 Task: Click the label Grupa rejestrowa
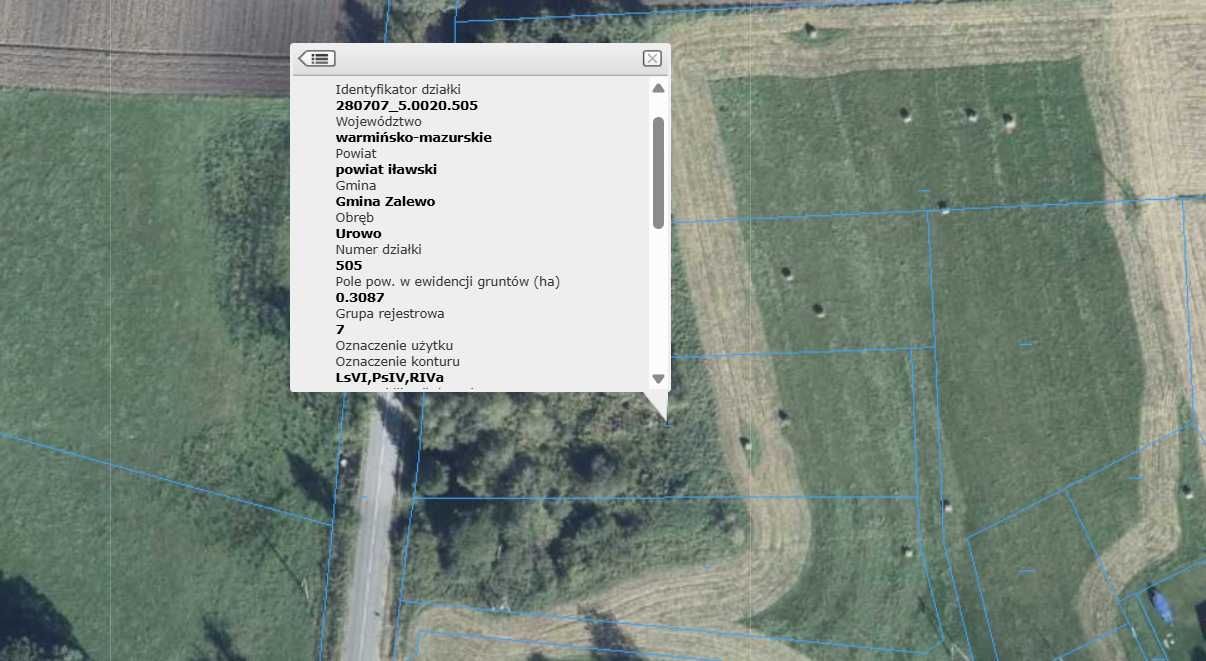[x=390, y=313]
